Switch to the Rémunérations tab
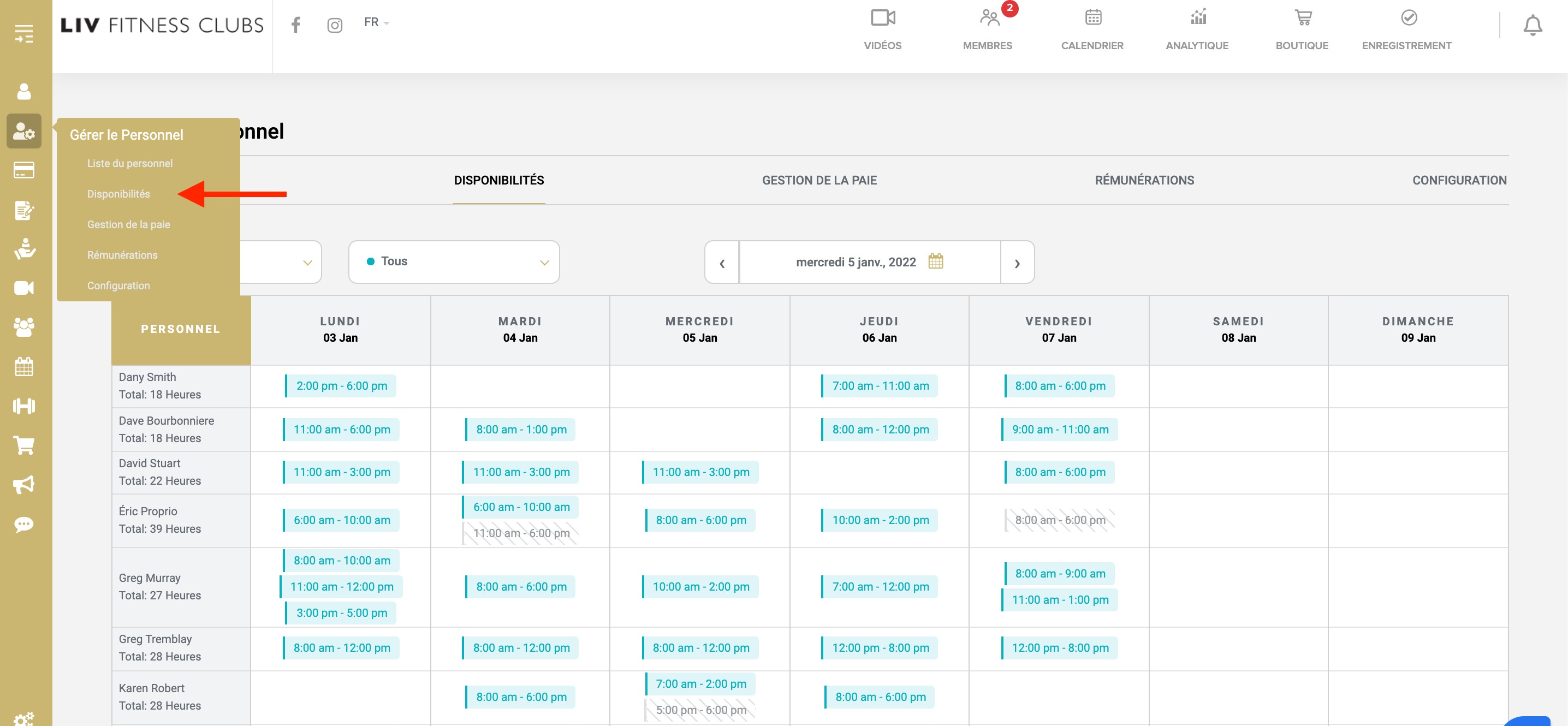1568x726 pixels. click(1144, 180)
